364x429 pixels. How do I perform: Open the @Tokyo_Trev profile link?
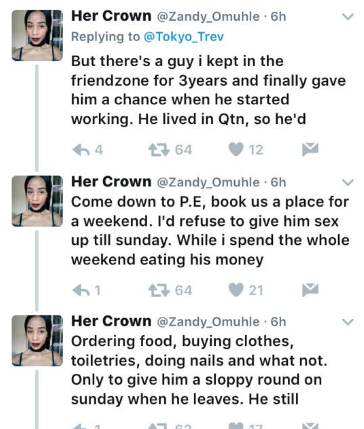coord(183,37)
